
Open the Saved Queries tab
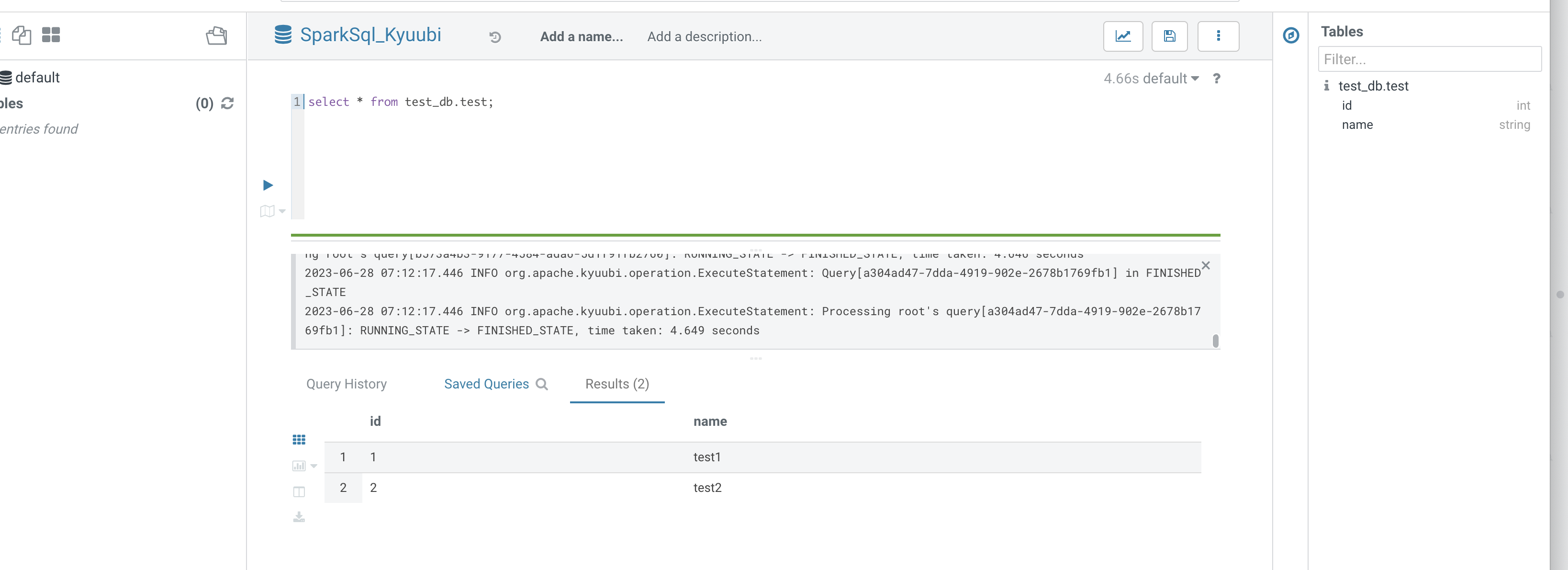click(x=486, y=384)
